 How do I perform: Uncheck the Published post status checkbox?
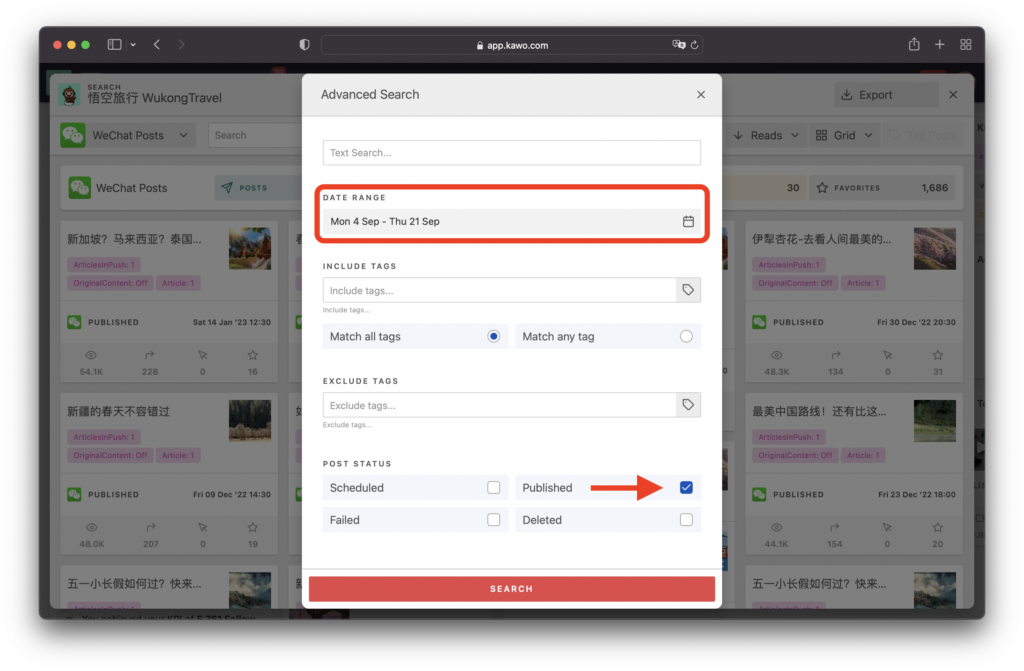pyautogui.click(x=686, y=488)
